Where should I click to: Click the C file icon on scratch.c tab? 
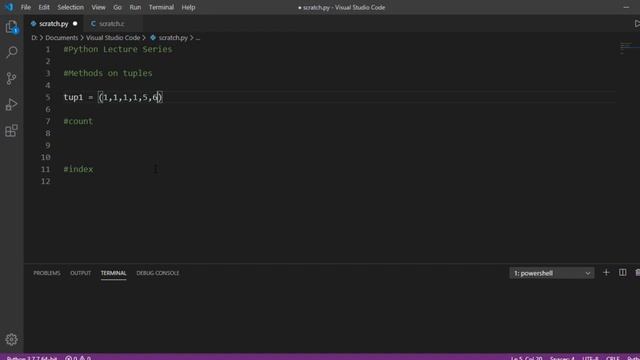[93, 24]
